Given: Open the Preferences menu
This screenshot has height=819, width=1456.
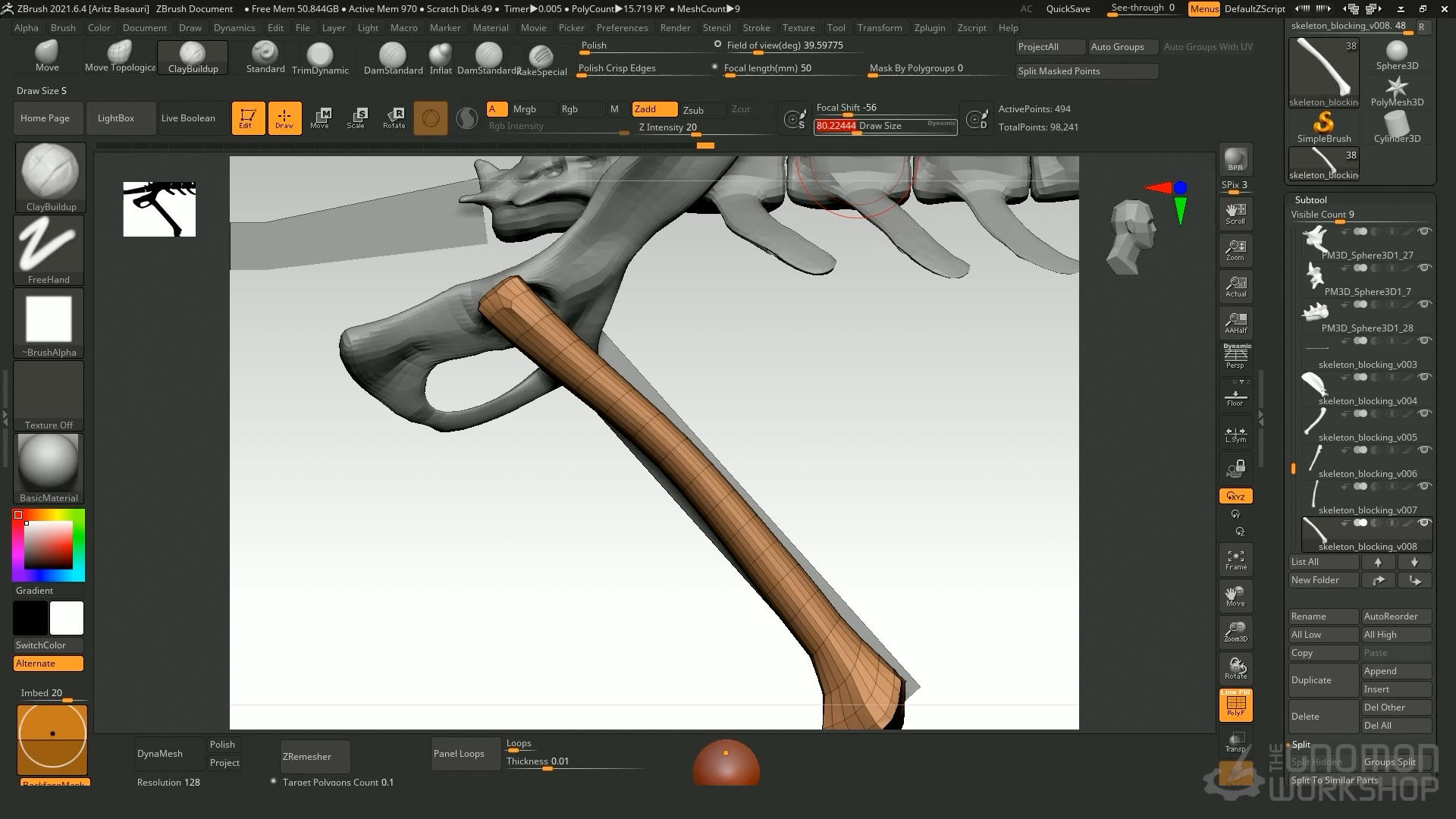Looking at the screenshot, I should click(x=622, y=28).
